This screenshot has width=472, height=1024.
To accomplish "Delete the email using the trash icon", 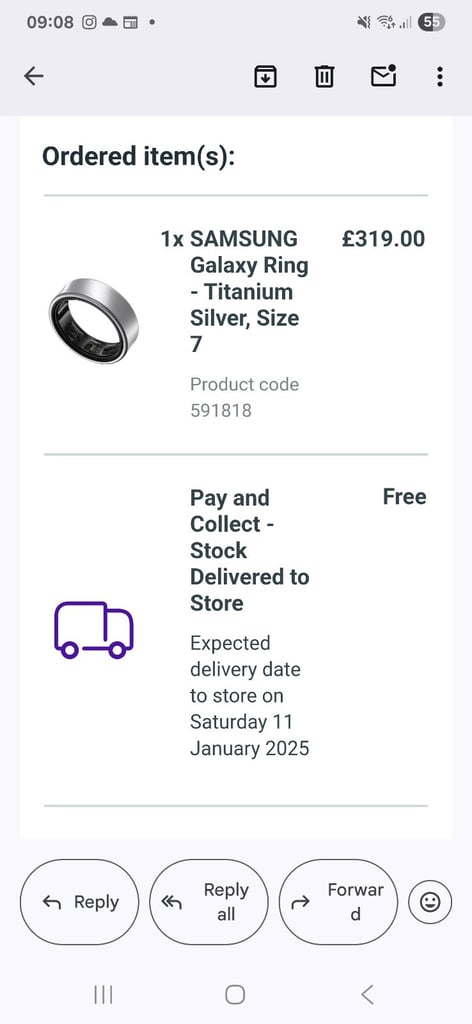I will click(324, 76).
